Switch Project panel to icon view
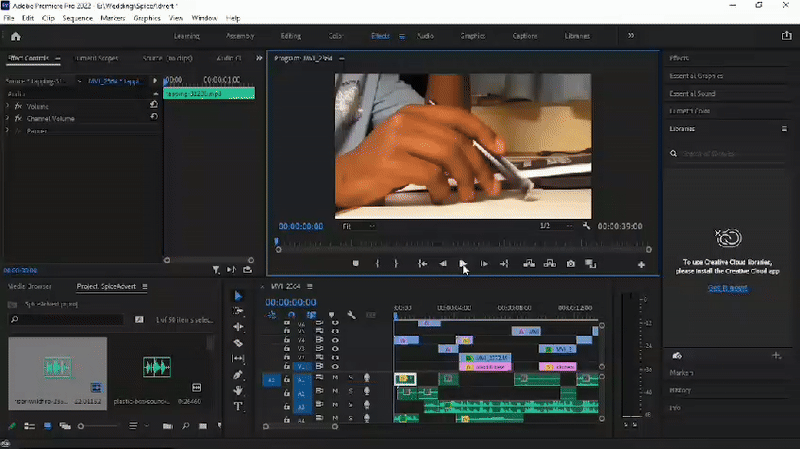The height and width of the screenshot is (449, 800). coord(47,426)
